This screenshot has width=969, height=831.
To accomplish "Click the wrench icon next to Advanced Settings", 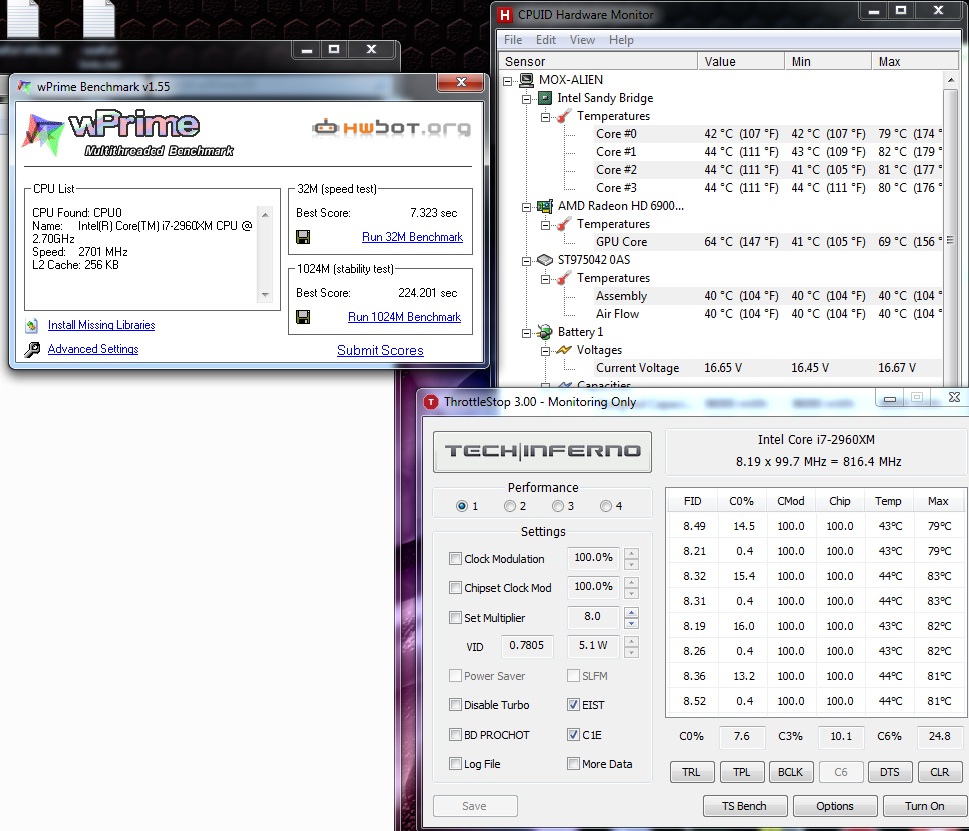I will point(32,350).
